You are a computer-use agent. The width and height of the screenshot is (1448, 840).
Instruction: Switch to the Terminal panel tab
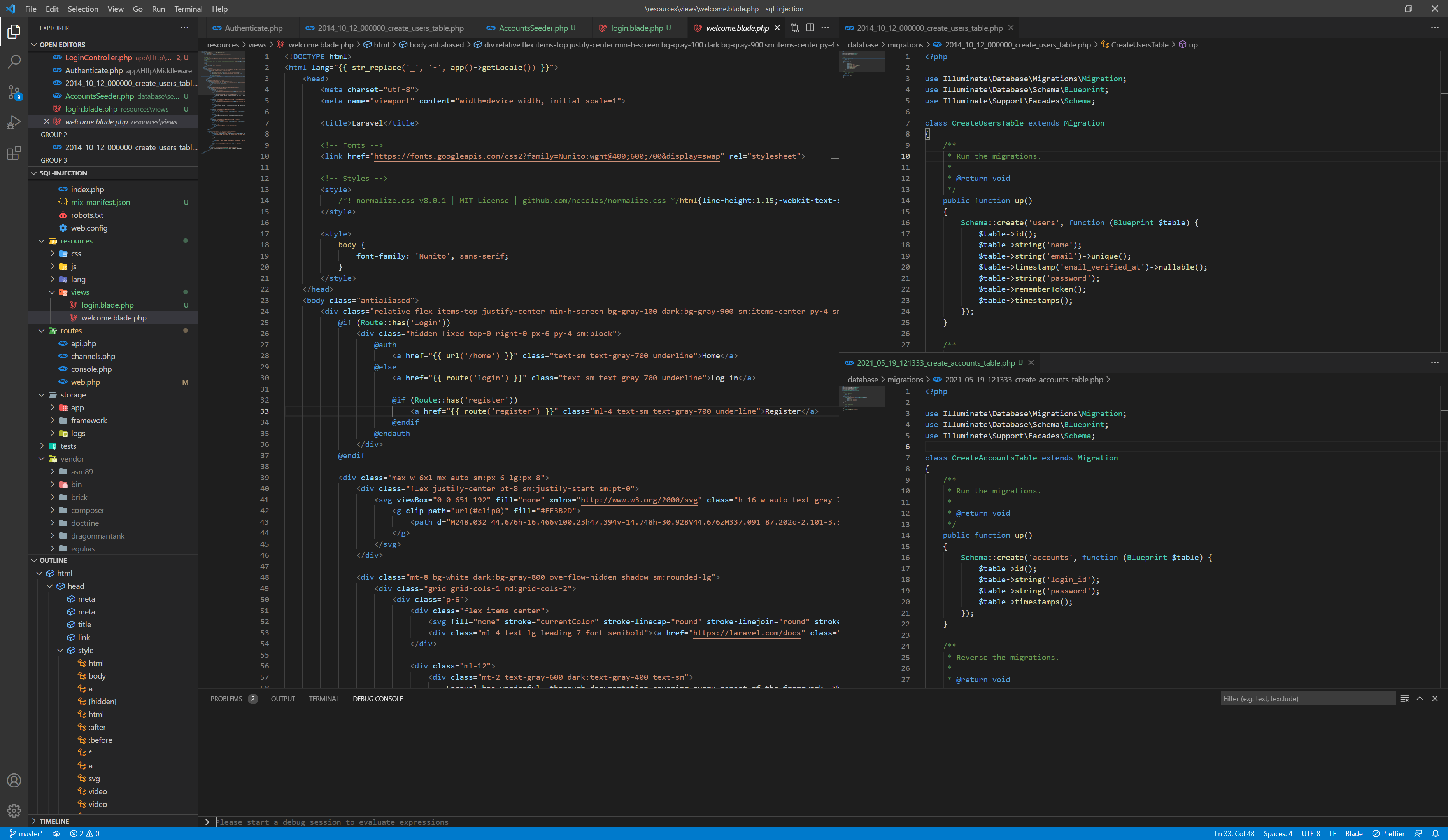click(324, 699)
